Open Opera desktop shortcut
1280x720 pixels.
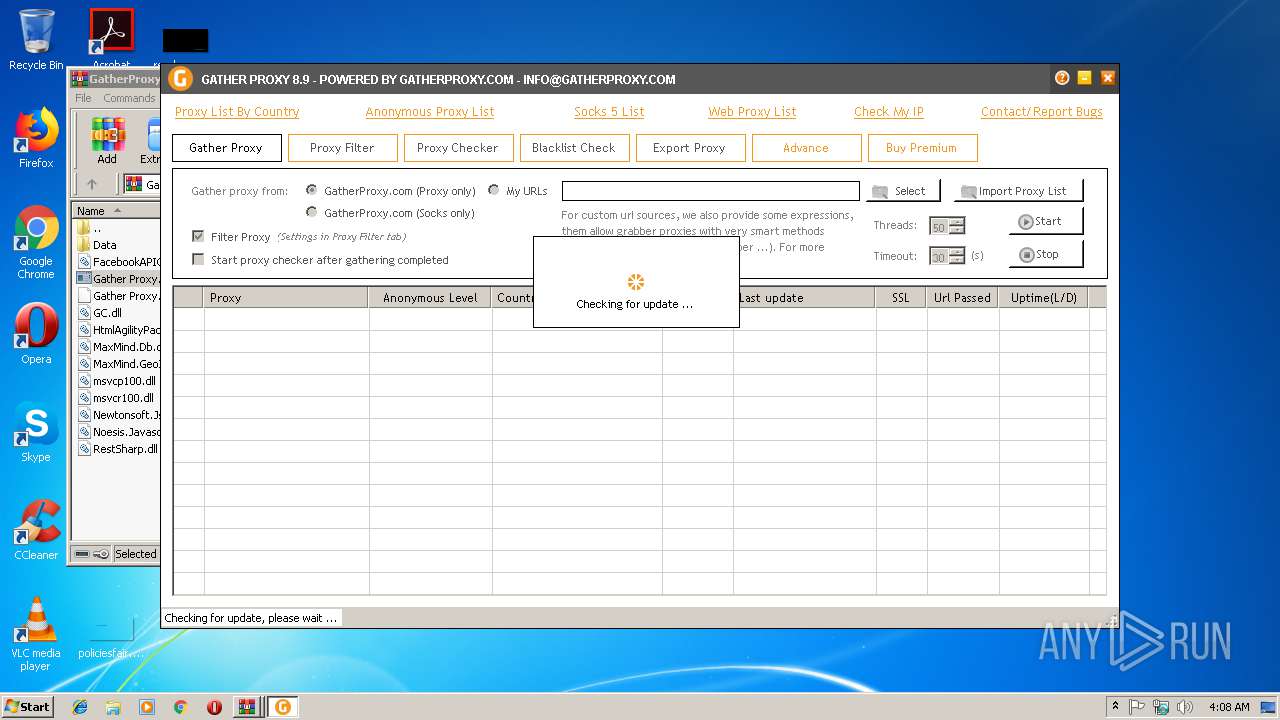pyautogui.click(x=36, y=334)
